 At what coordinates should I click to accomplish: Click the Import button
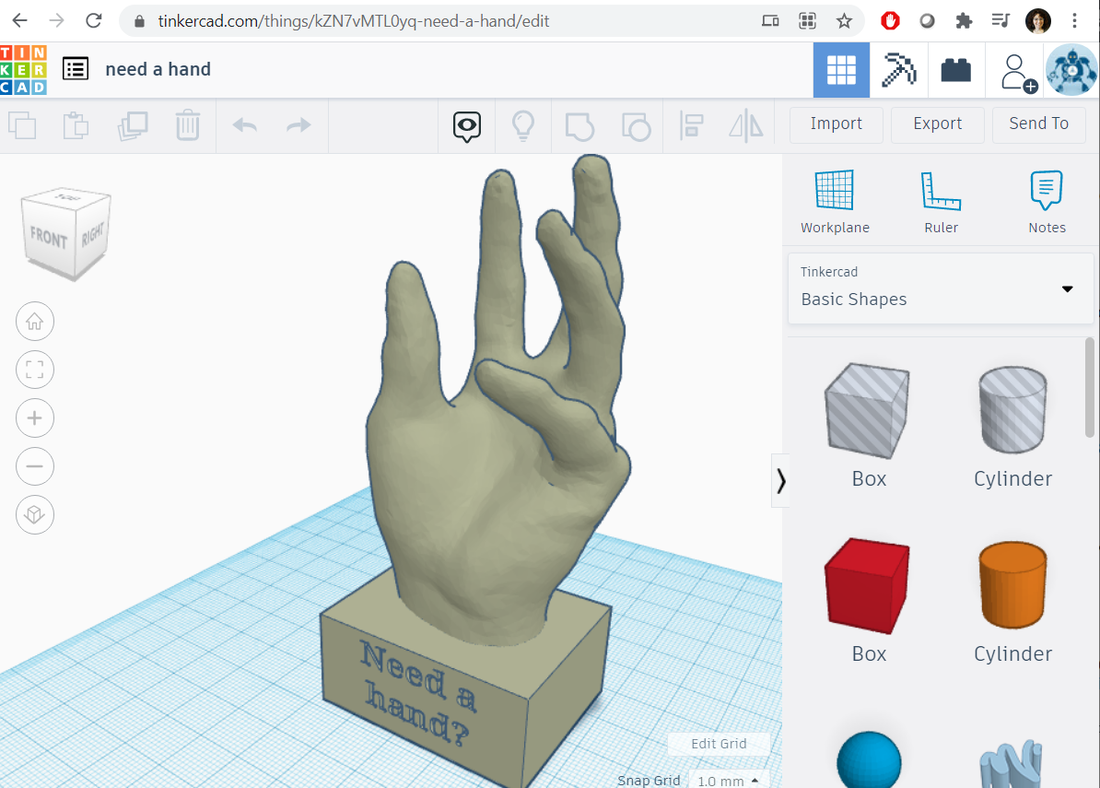[x=836, y=123]
